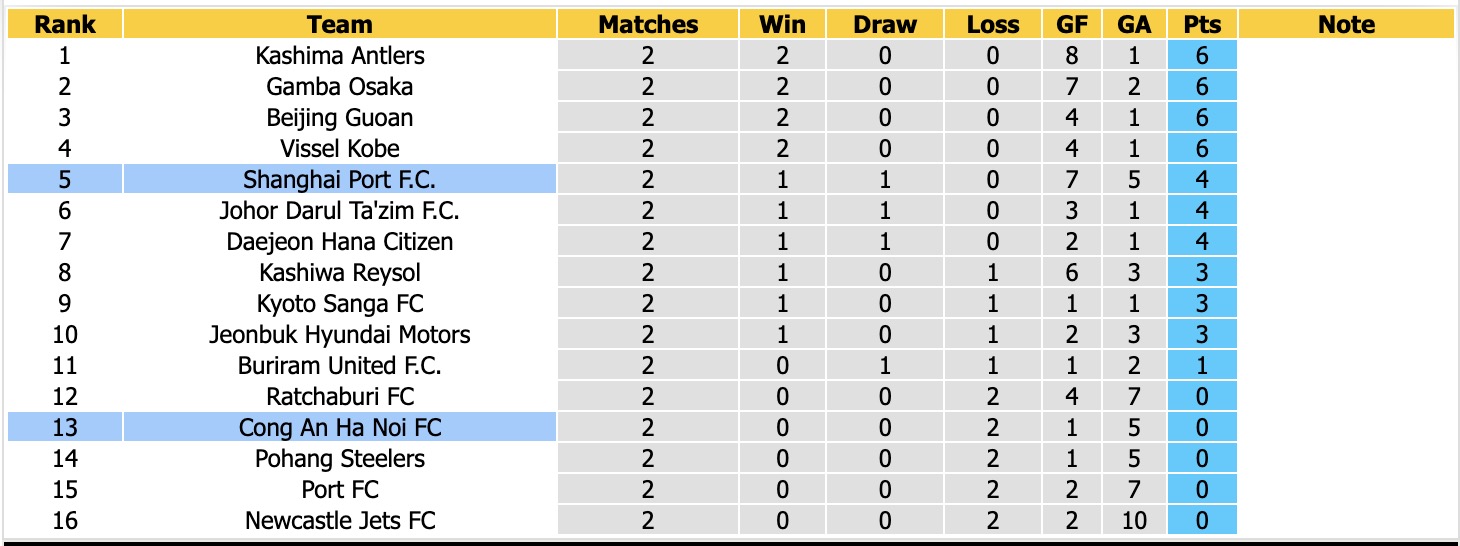The height and width of the screenshot is (546, 1460).
Task: Click the Team column header
Action: coord(340,25)
